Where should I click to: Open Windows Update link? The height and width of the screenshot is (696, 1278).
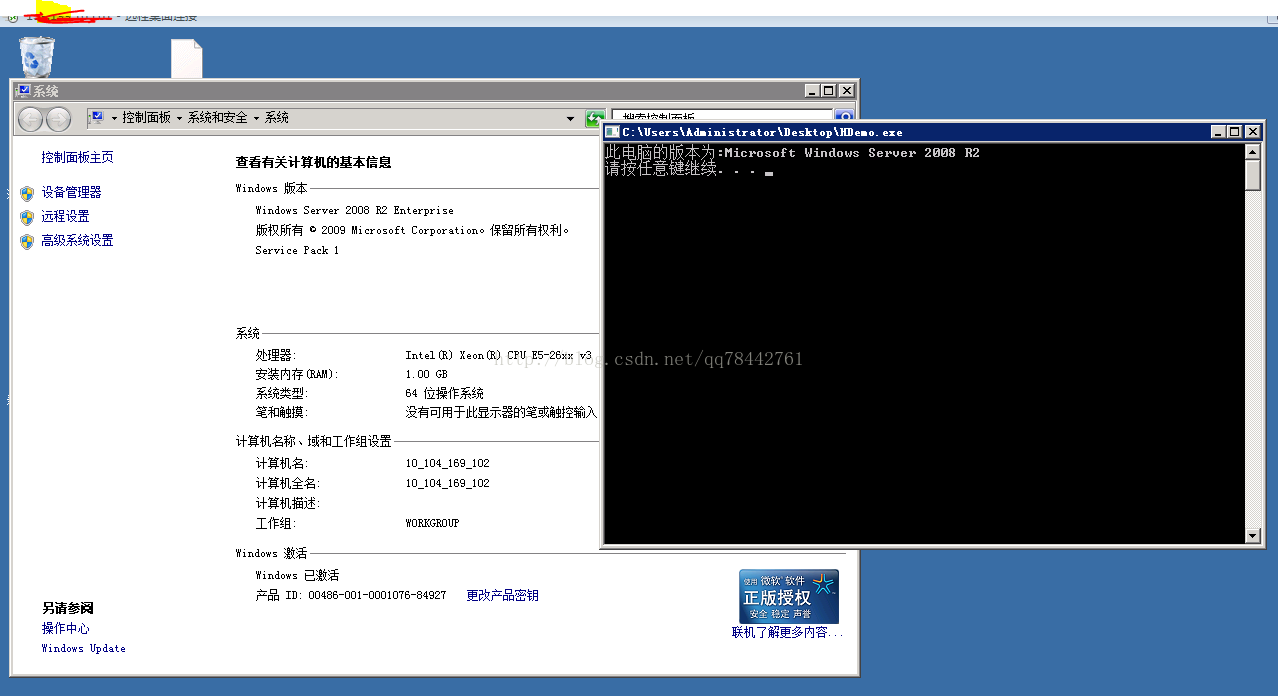pyautogui.click(x=83, y=648)
